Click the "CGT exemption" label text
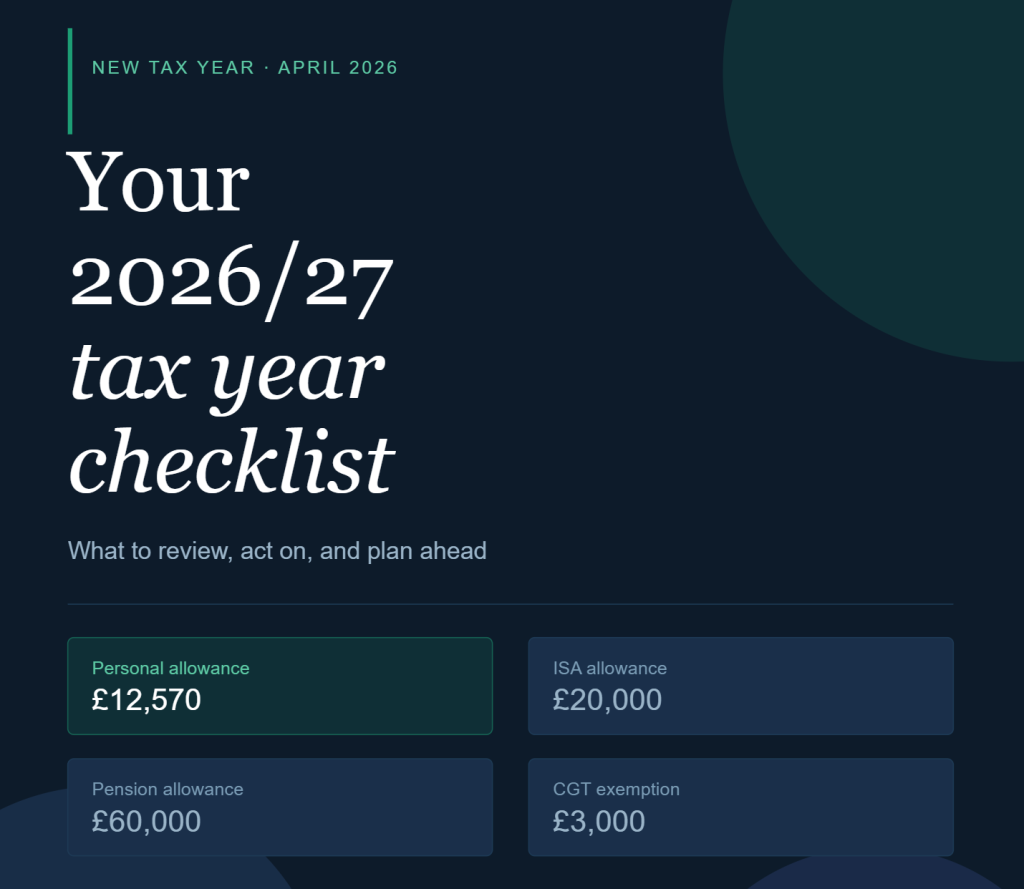This screenshot has width=1024, height=889. point(616,789)
